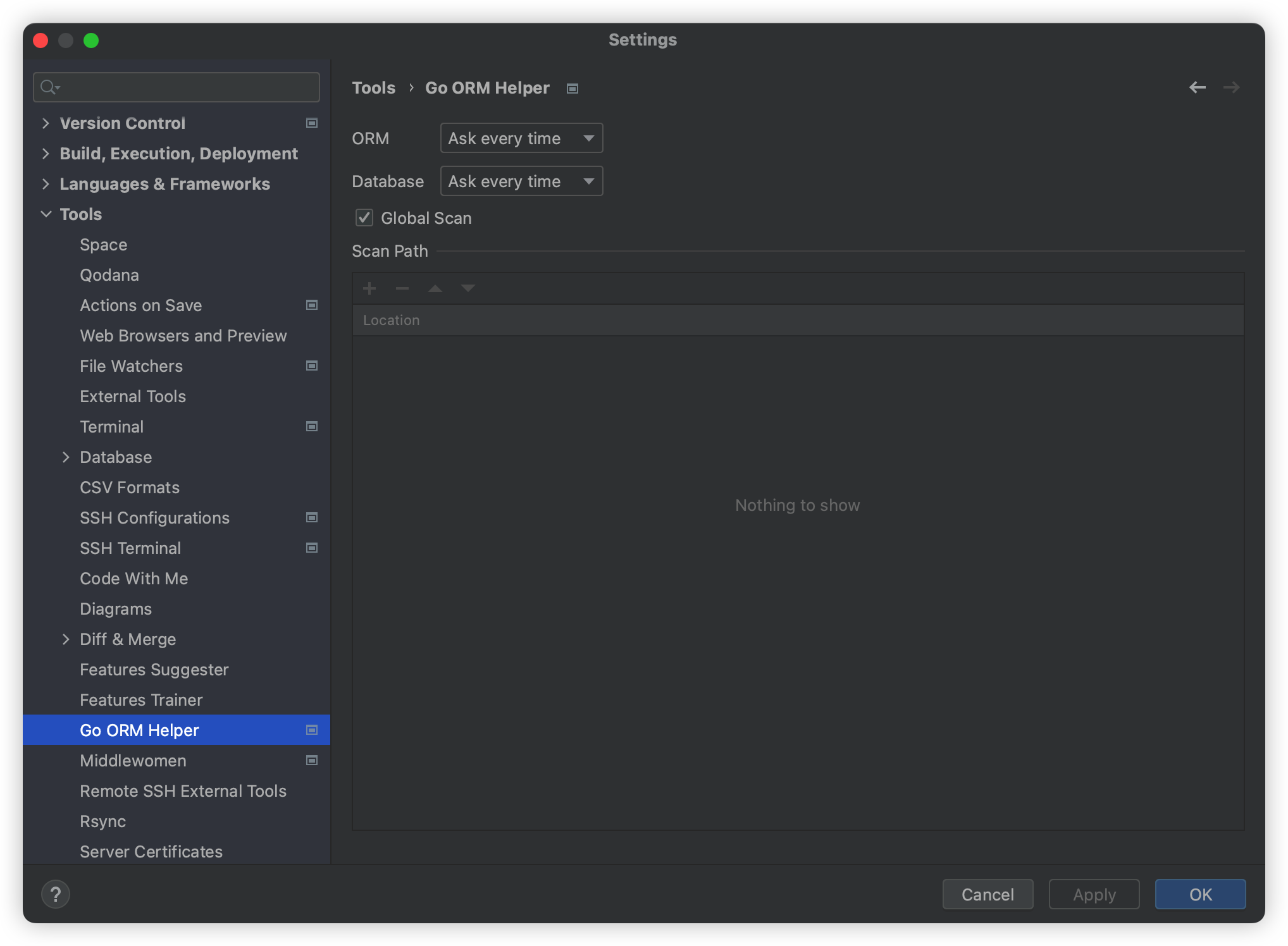Close the Settings window
The width and height of the screenshot is (1288, 946).
click(x=40, y=40)
